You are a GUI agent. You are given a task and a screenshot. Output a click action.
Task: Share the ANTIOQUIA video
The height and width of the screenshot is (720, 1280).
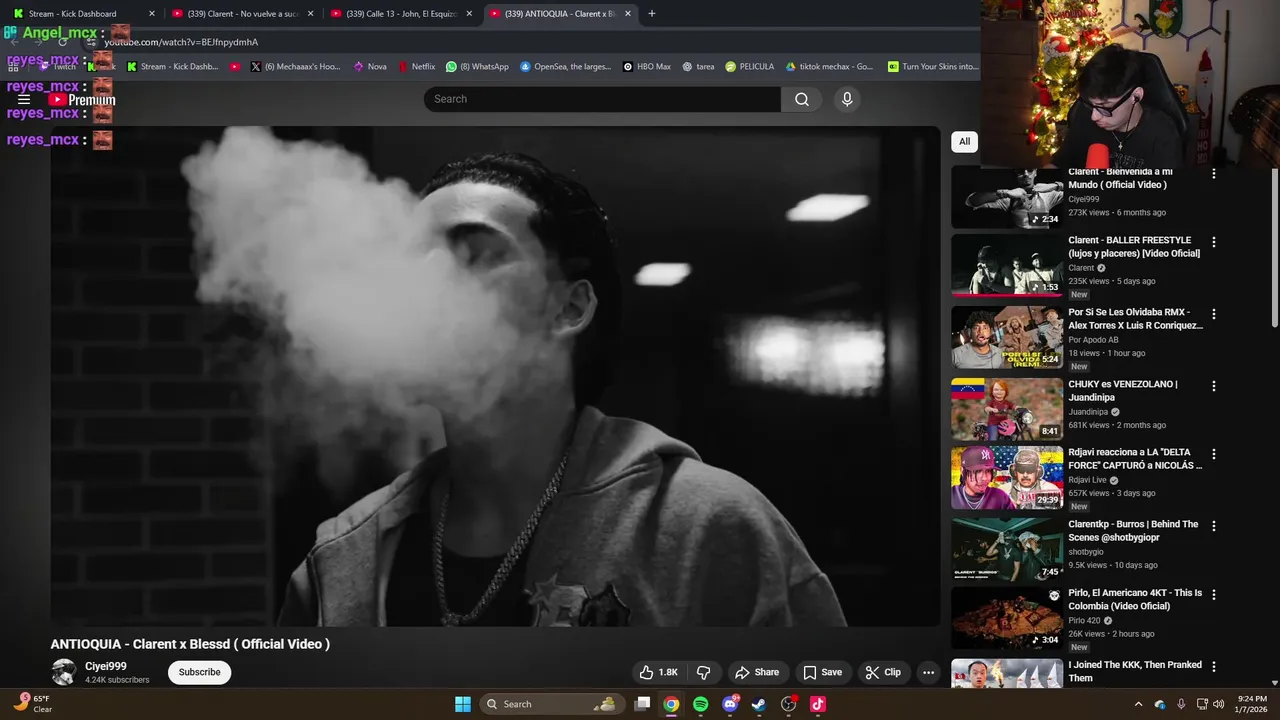click(x=756, y=672)
